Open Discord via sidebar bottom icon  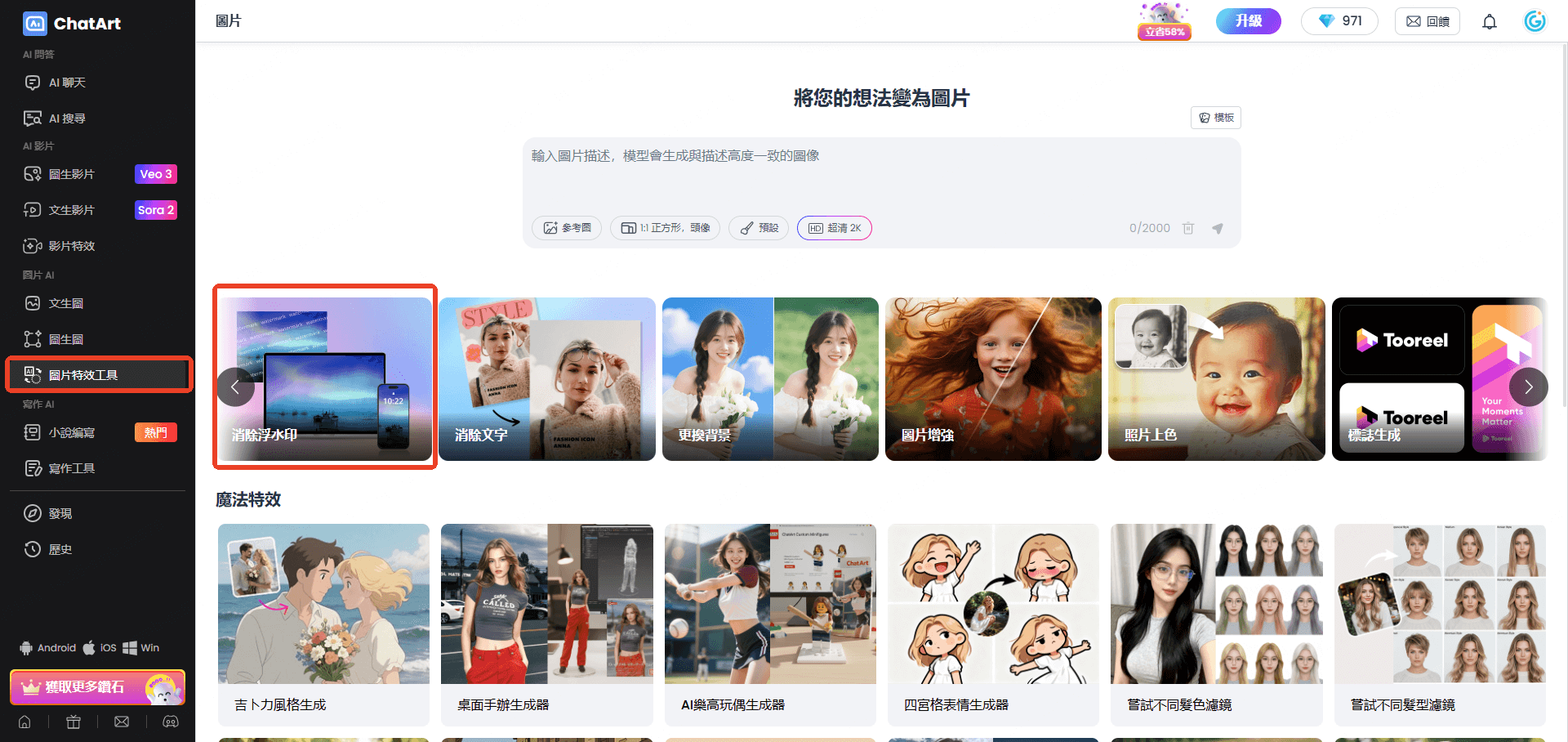click(x=171, y=722)
